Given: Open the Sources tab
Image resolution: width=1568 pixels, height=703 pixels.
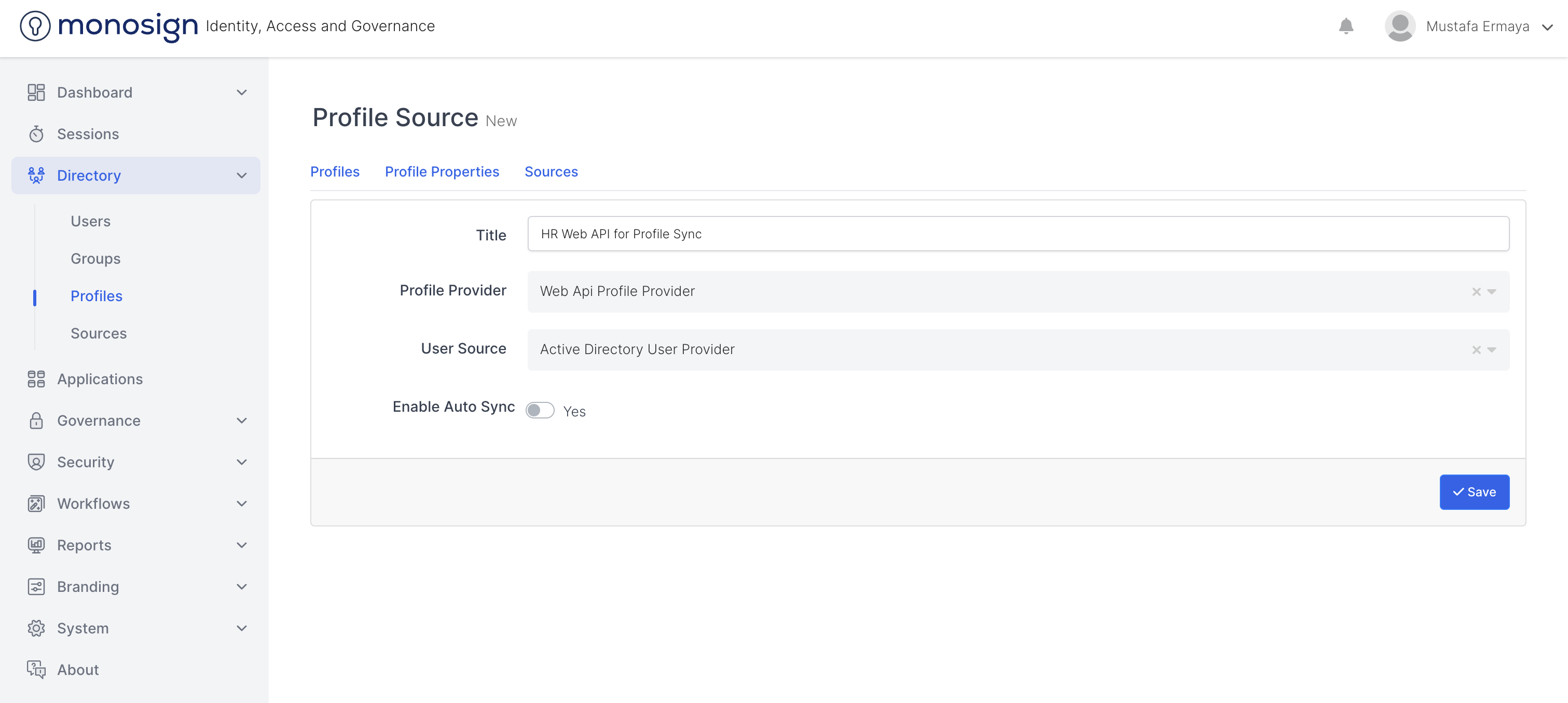Looking at the screenshot, I should click(x=551, y=171).
